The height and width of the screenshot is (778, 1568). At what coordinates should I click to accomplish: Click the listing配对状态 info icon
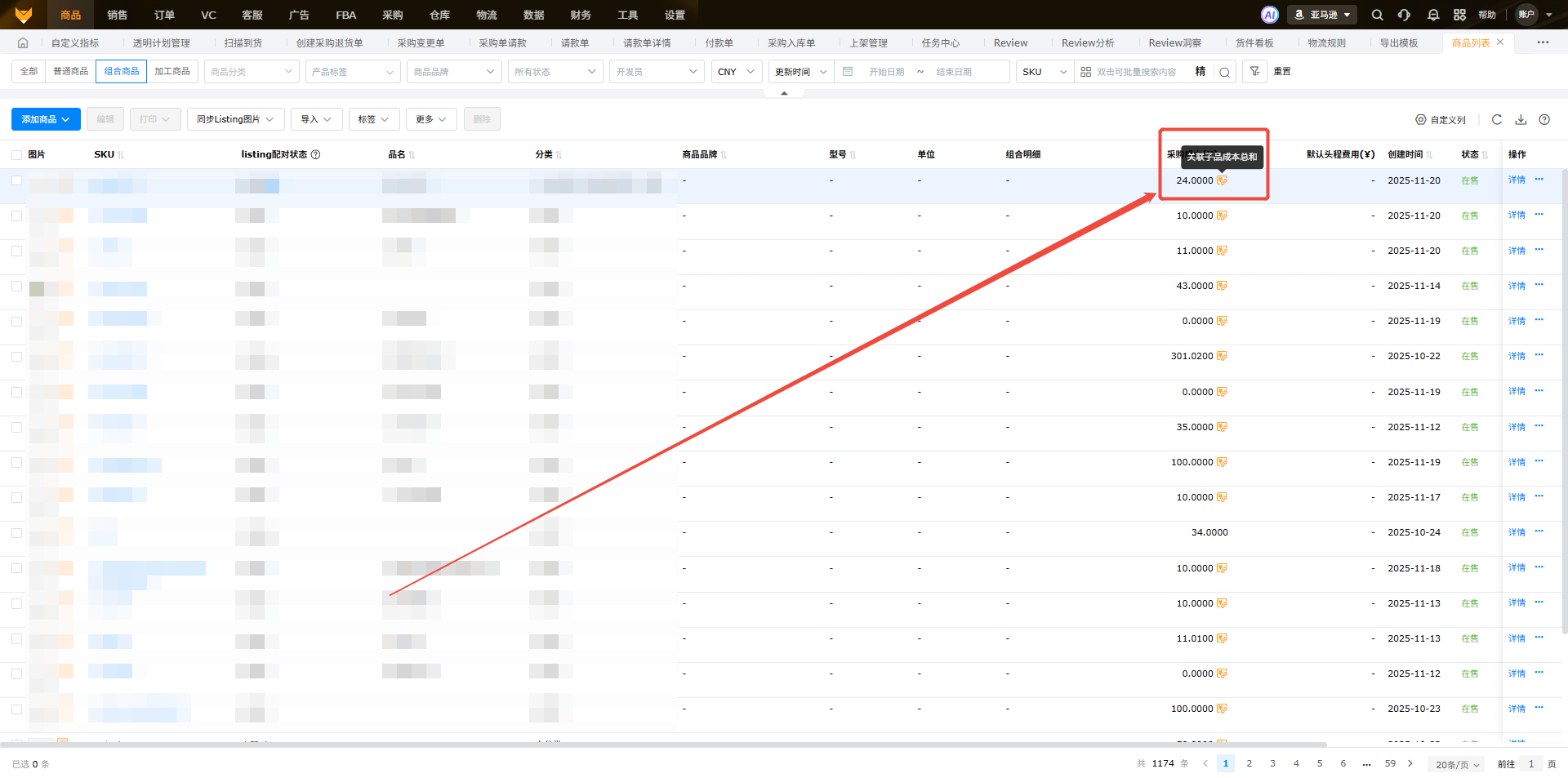(315, 154)
